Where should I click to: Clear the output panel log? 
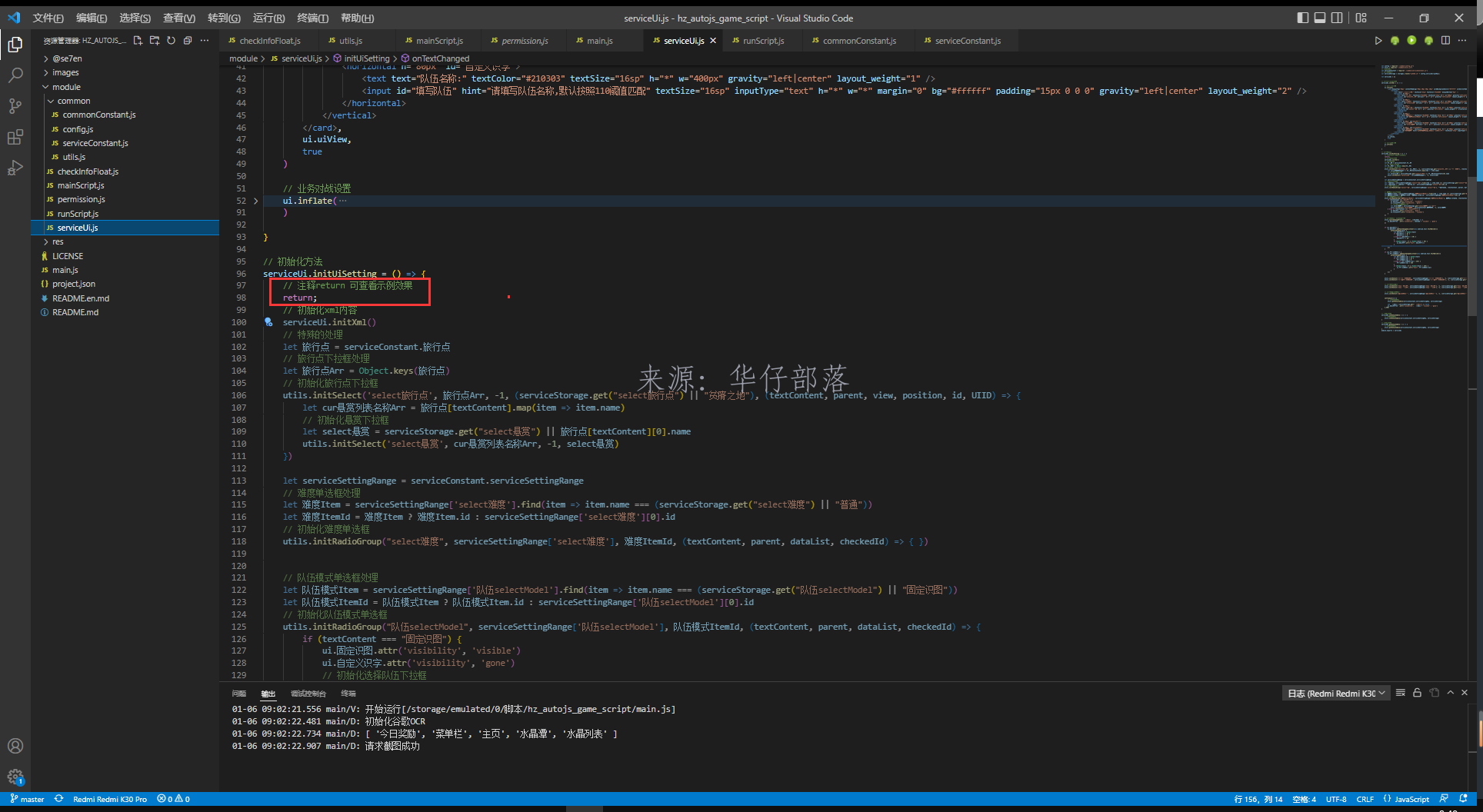tap(1401, 693)
